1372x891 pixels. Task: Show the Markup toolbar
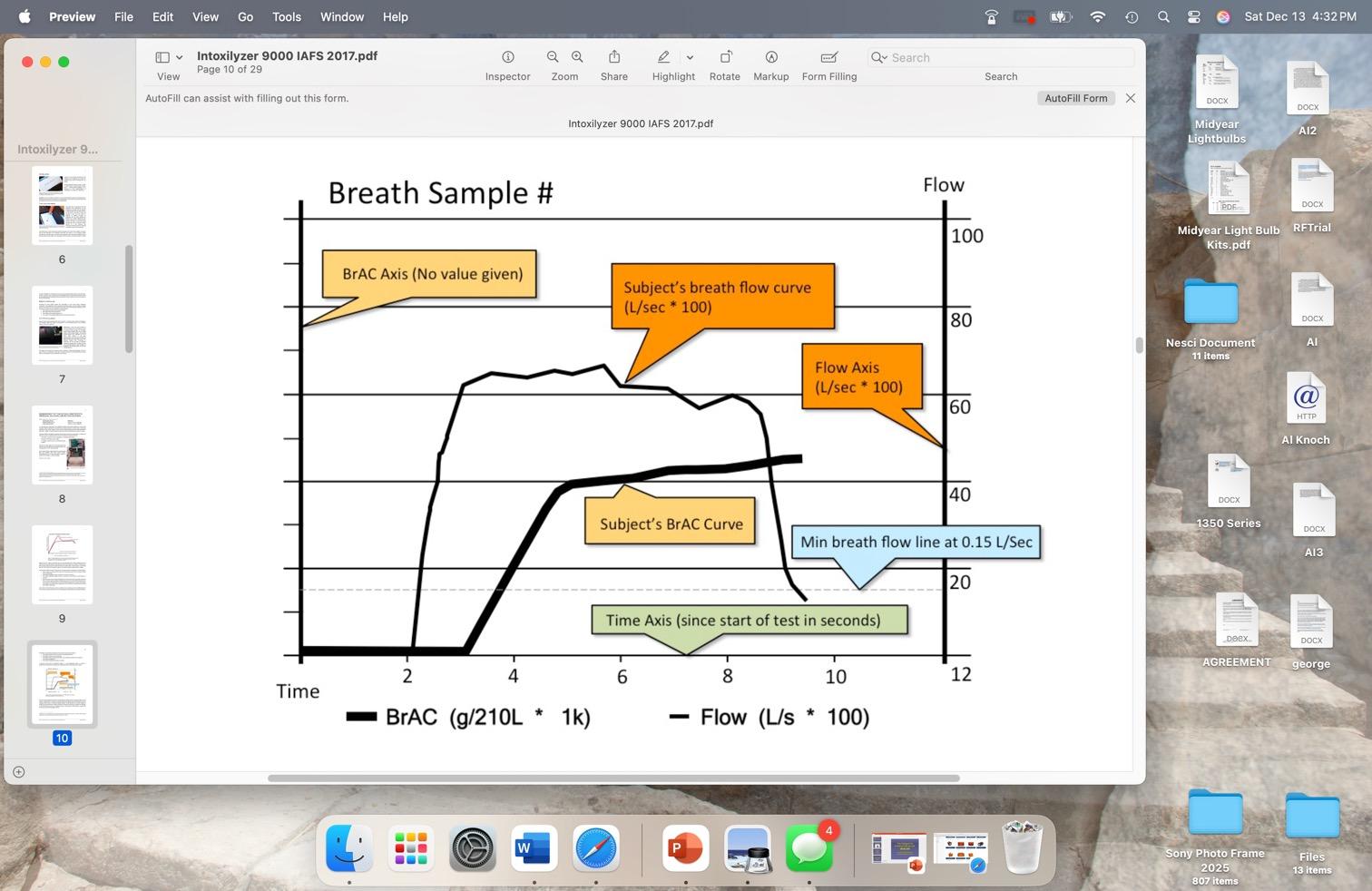pos(771,57)
